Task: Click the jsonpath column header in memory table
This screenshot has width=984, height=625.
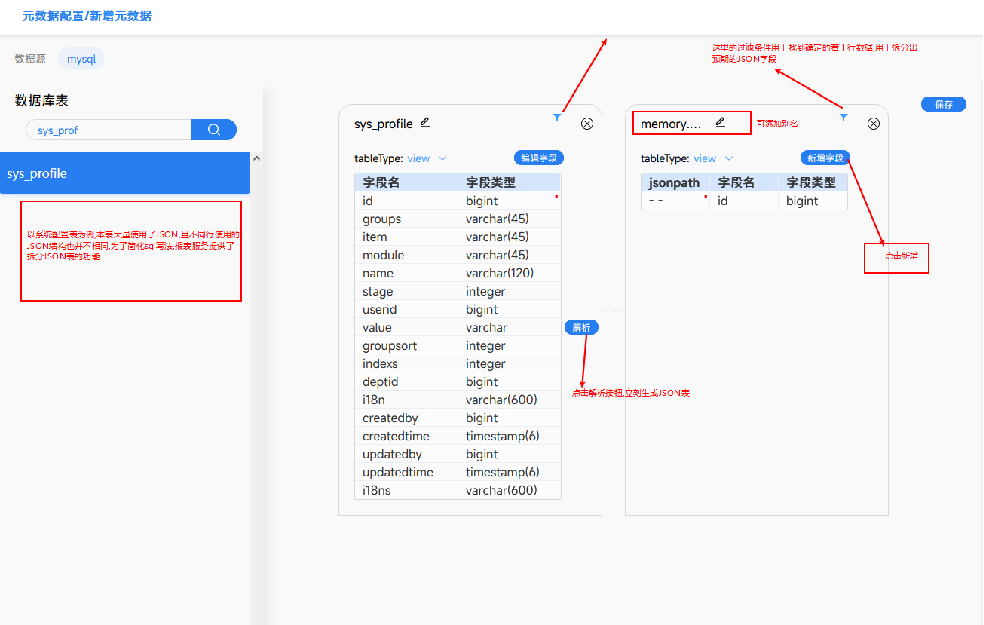Action: 674,183
